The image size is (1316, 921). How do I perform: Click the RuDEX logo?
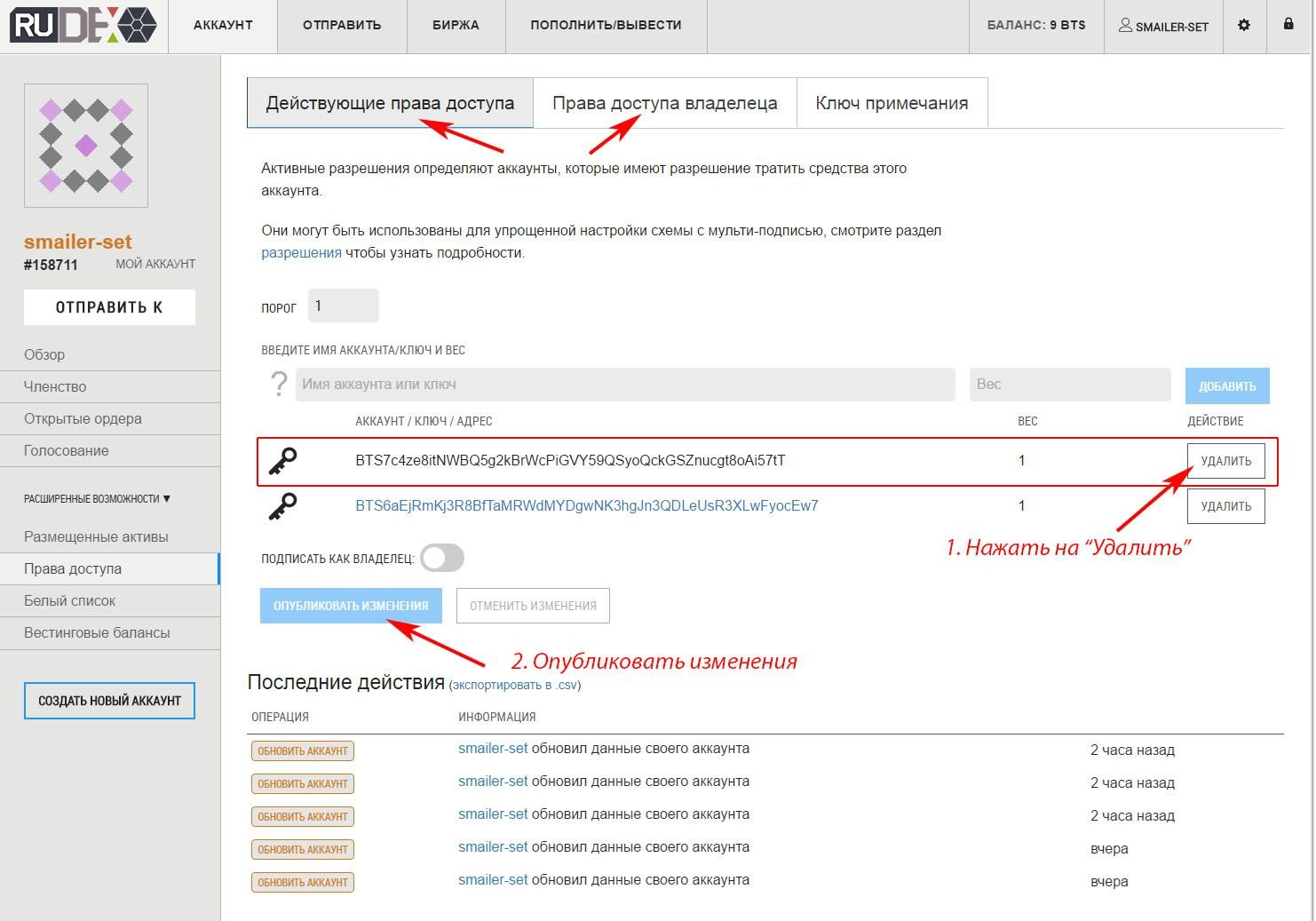pos(83,26)
